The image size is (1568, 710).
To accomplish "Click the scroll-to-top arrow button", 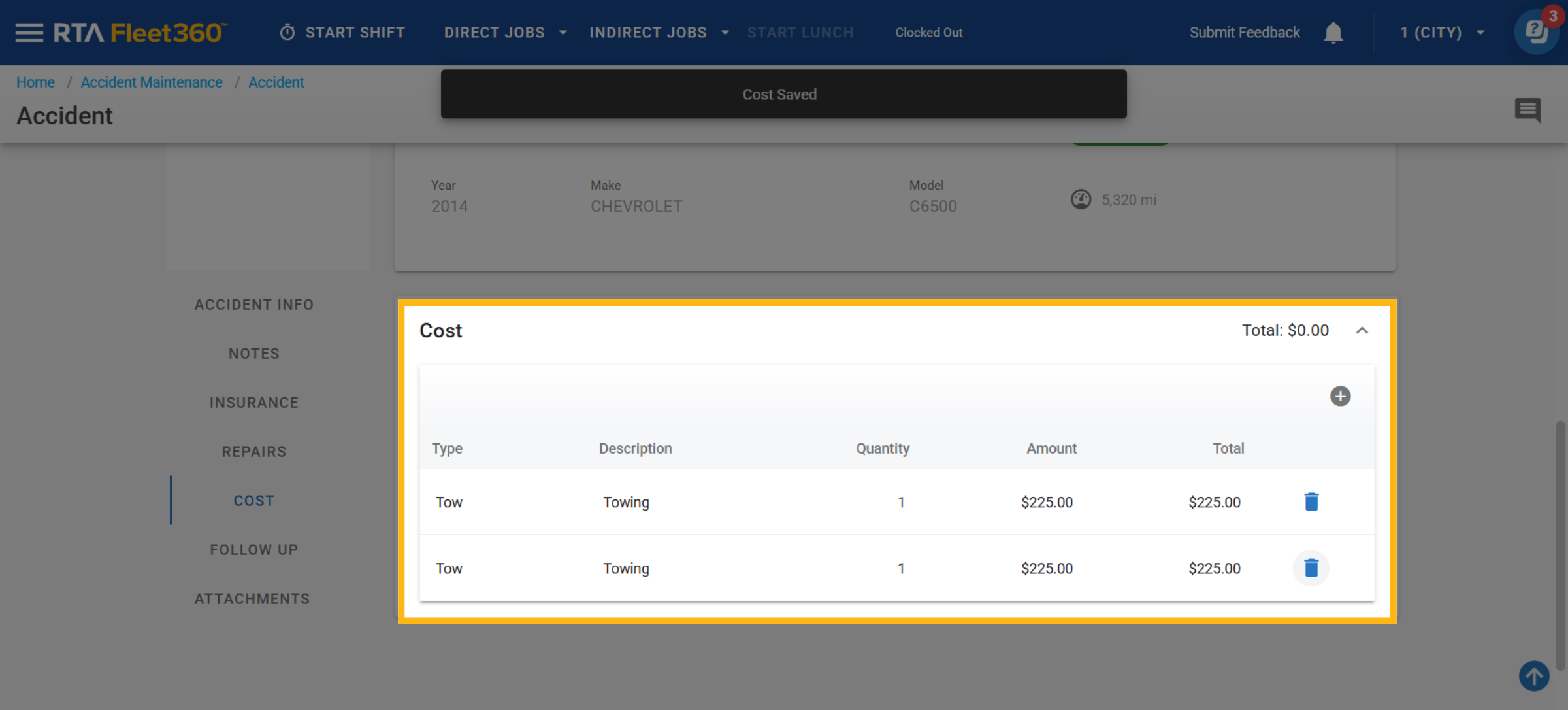I will pos(1534,675).
